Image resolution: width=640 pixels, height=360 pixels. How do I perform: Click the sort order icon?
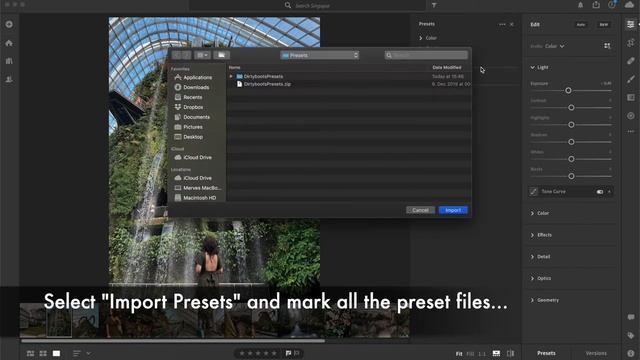(x=77, y=353)
